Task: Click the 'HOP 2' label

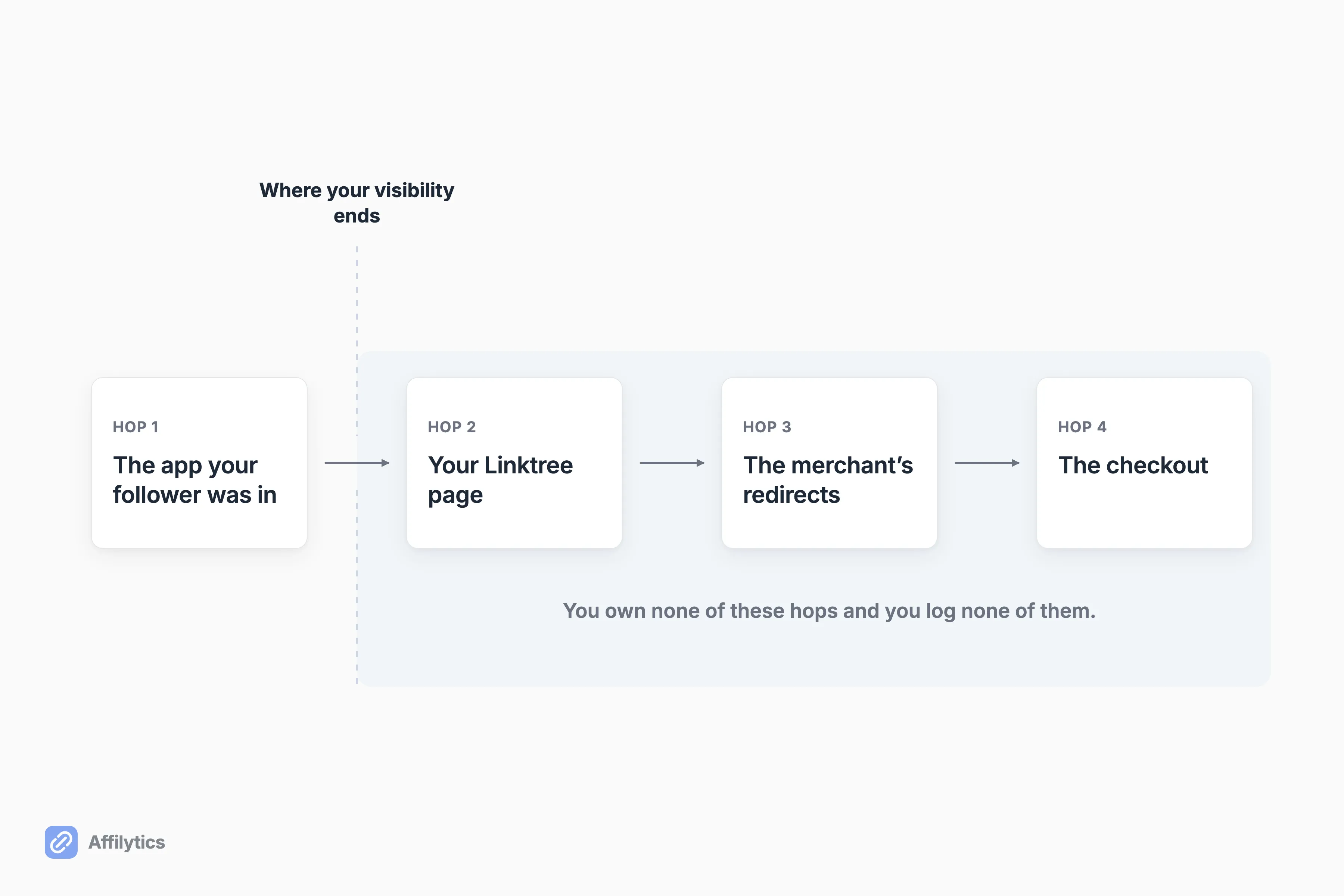Action: click(x=451, y=427)
